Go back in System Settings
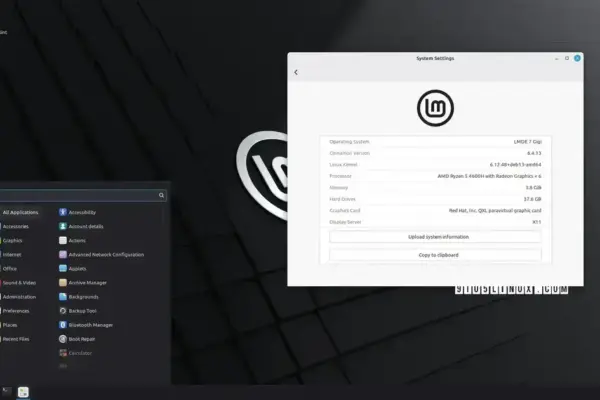This screenshot has height=400, width=600. (x=296, y=72)
